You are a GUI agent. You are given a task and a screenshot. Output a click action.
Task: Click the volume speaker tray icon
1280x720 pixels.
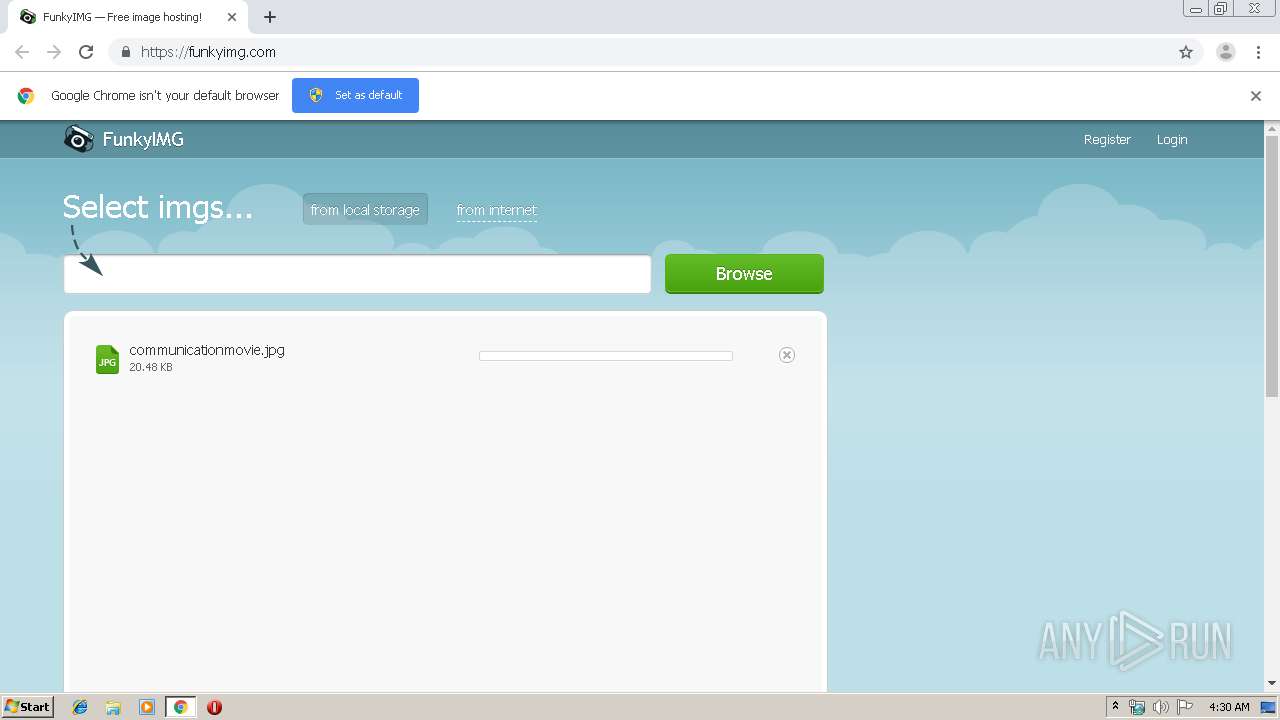pos(1161,707)
